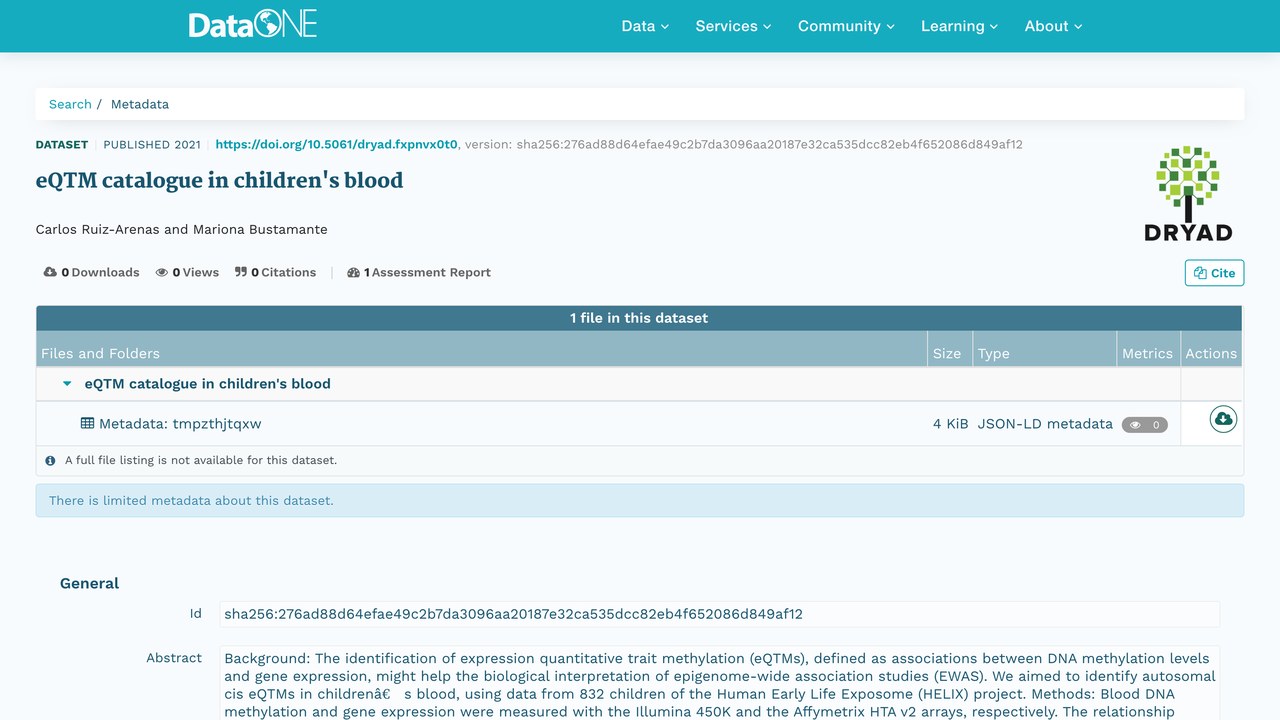Click the JSON-LD metadata type cell
1280x720 pixels.
click(x=1045, y=424)
